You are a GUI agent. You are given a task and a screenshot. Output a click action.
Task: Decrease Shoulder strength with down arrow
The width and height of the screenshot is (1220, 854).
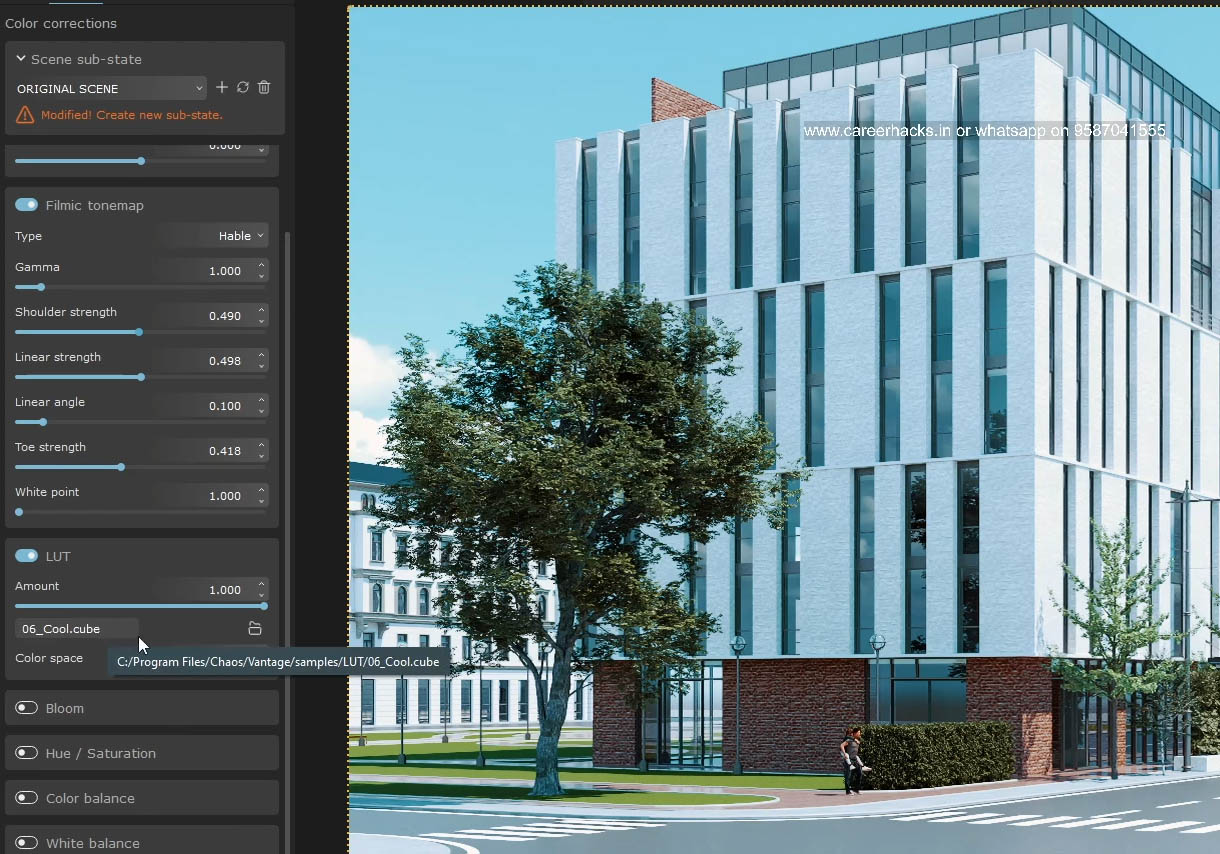tap(262, 321)
